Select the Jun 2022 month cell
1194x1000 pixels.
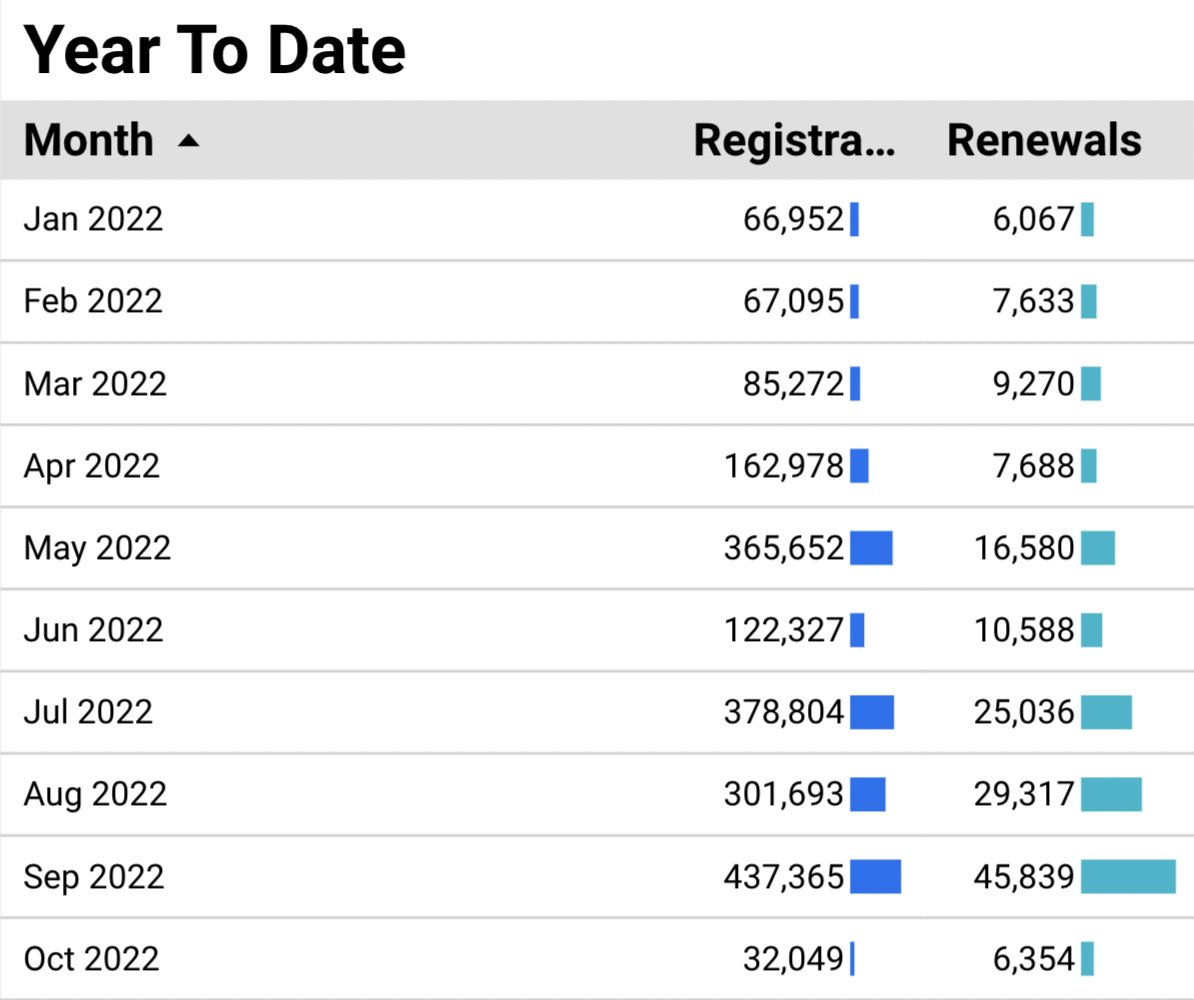pos(94,631)
